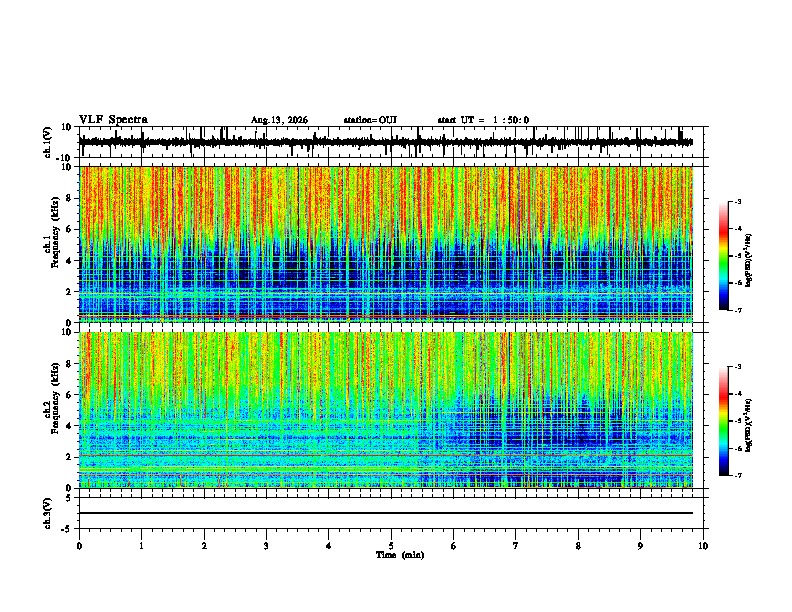Click the '2' kHz tick of ch.1 spectrogram
The image size is (792, 612).
[70, 292]
